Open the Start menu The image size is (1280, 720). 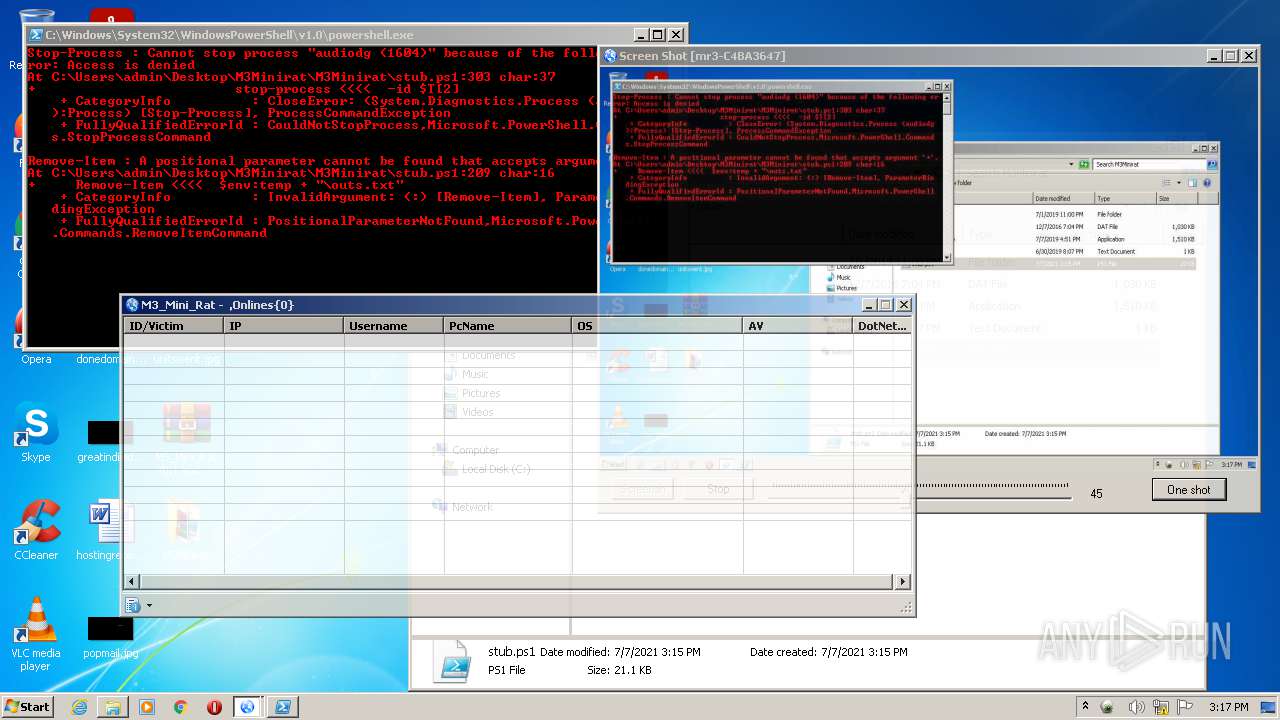[x=28, y=706]
